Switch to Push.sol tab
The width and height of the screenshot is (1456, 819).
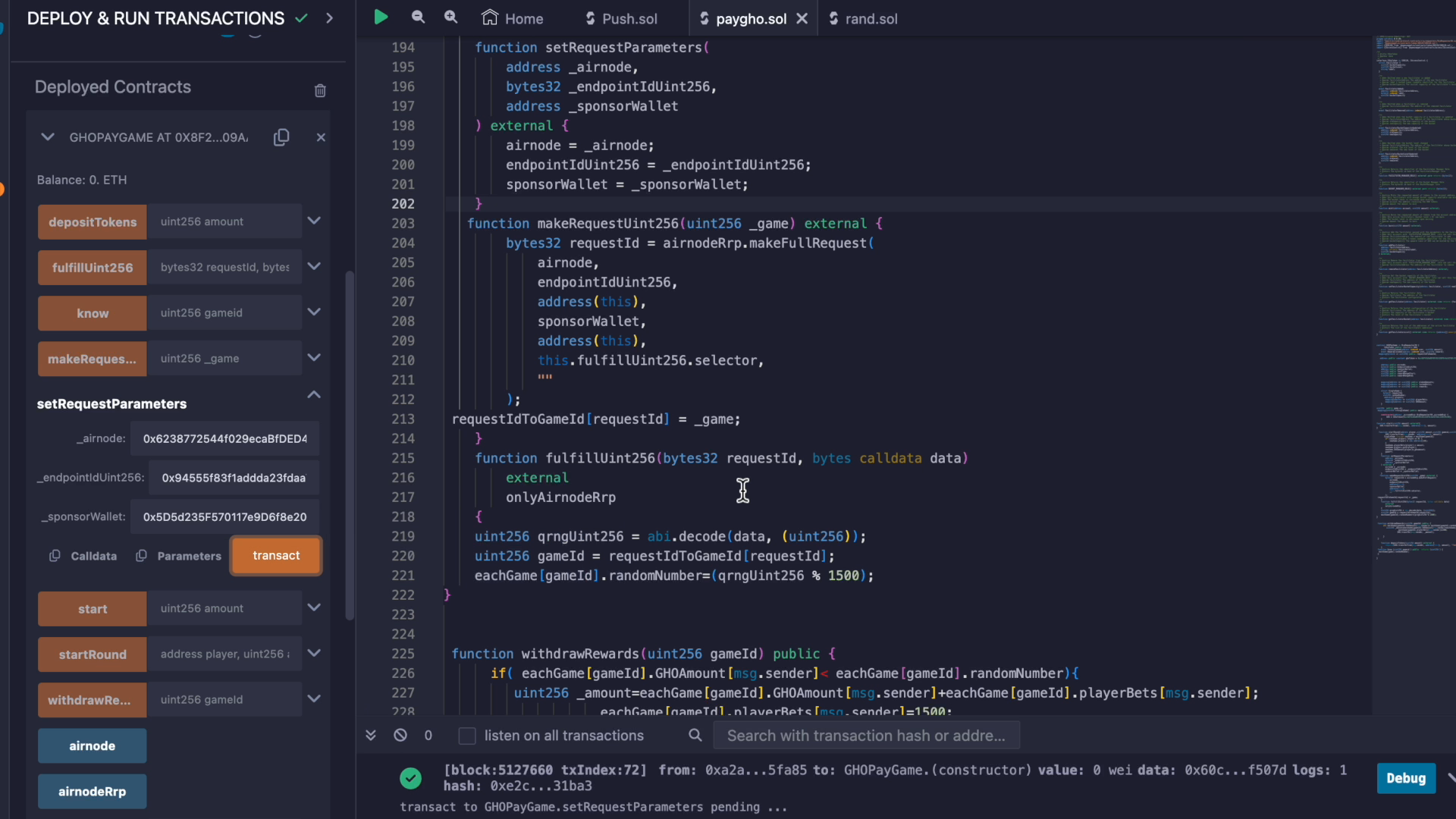(621, 18)
